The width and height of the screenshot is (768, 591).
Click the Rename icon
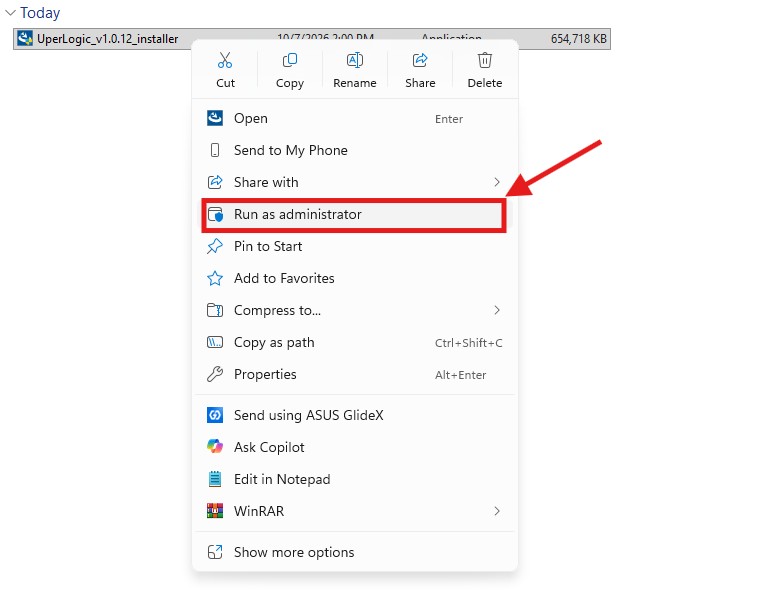pos(355,60)
